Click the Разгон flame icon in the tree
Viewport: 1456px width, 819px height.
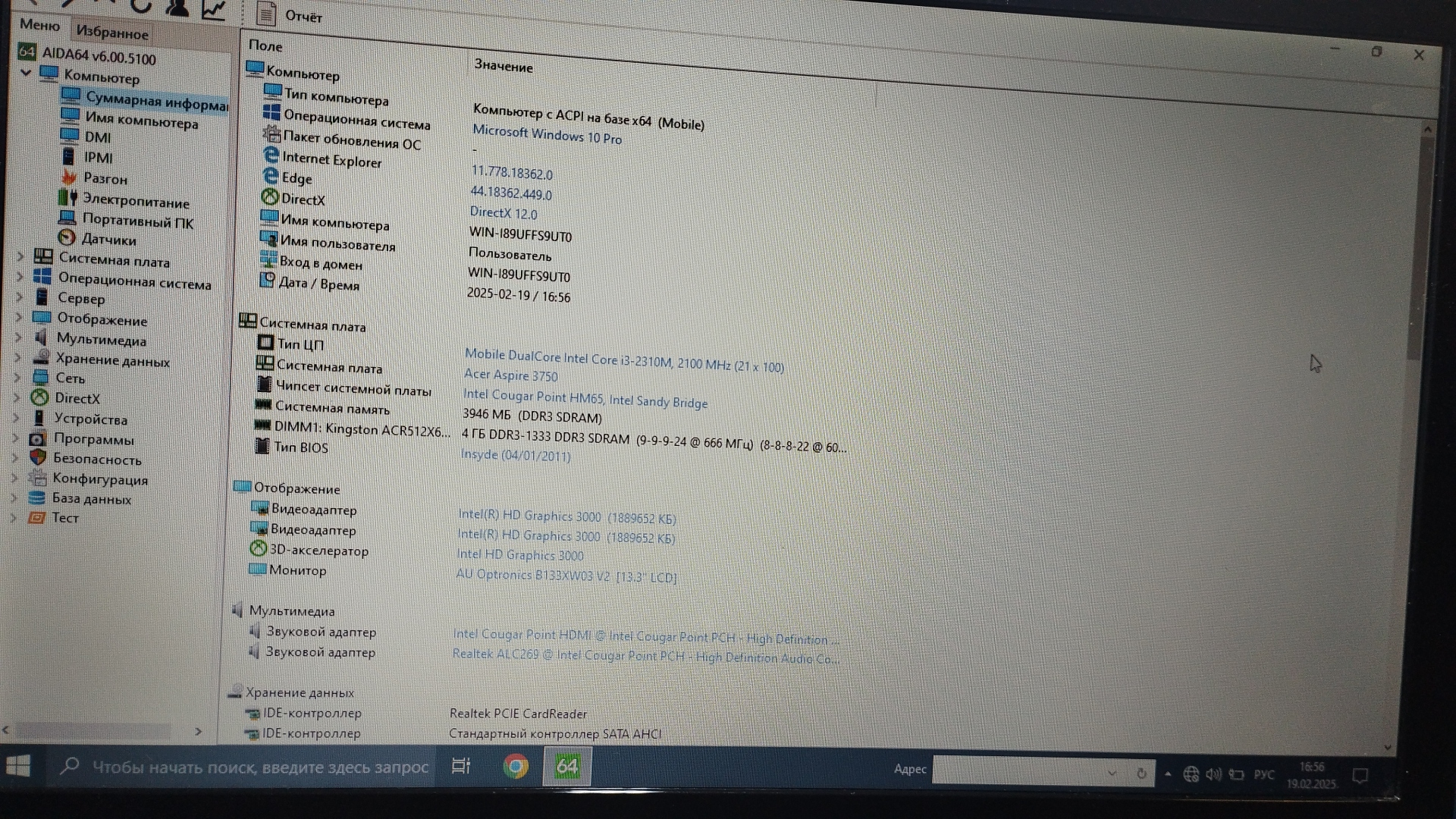(68, 177)
